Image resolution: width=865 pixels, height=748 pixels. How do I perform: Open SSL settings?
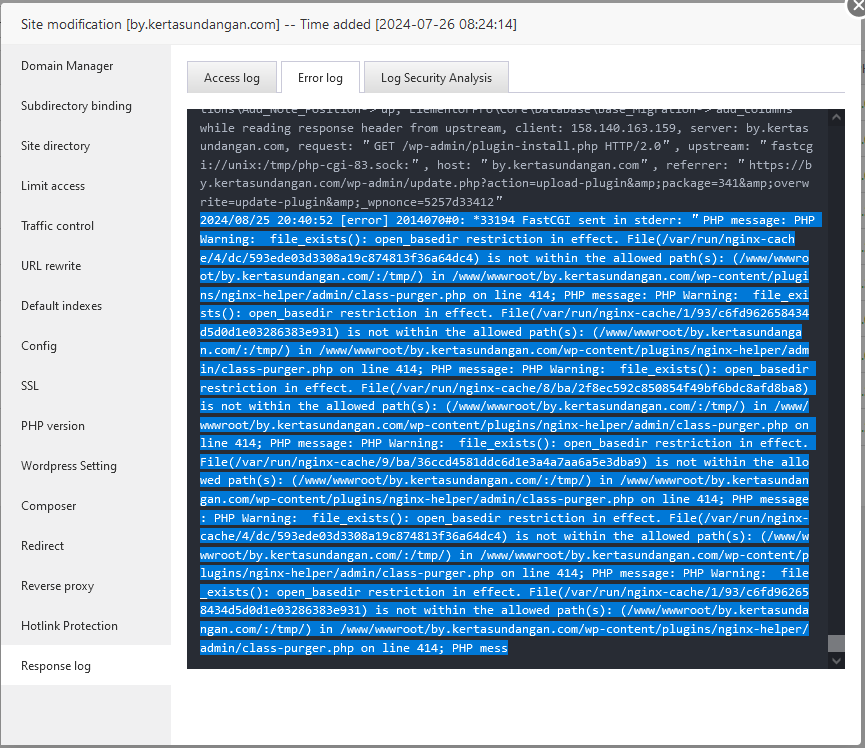[86, 386]
